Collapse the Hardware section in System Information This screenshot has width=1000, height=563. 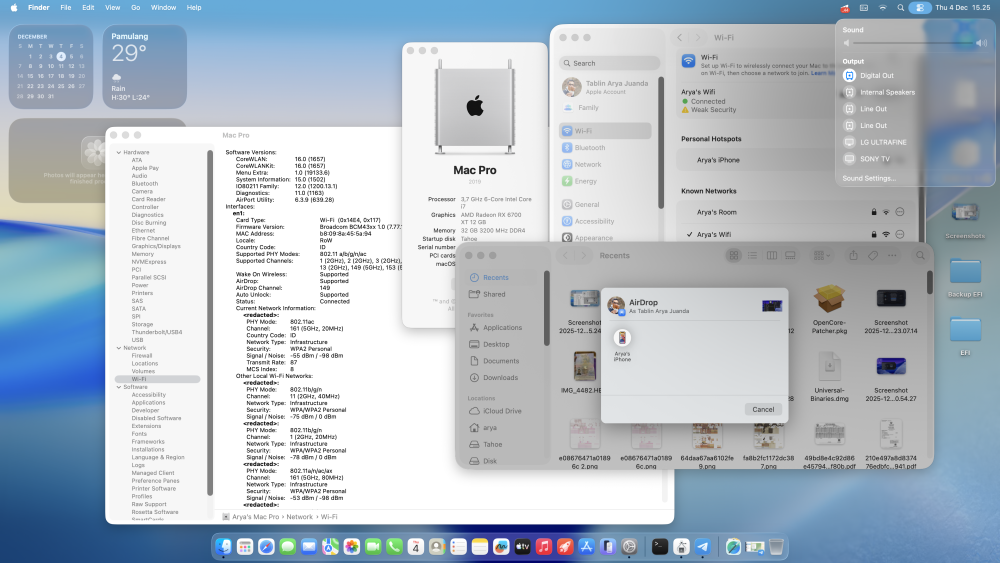tap(119, 152)
